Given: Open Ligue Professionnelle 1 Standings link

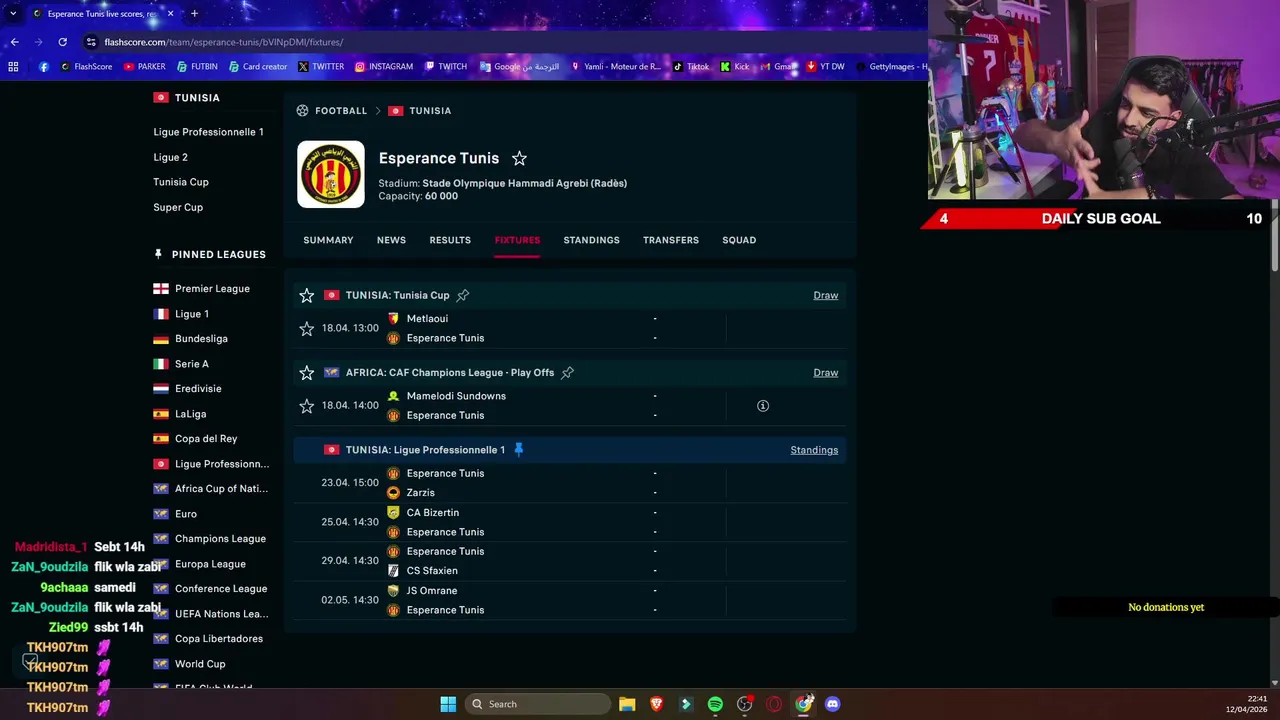Looking at the screenshot, I should [x=814, y=450].
